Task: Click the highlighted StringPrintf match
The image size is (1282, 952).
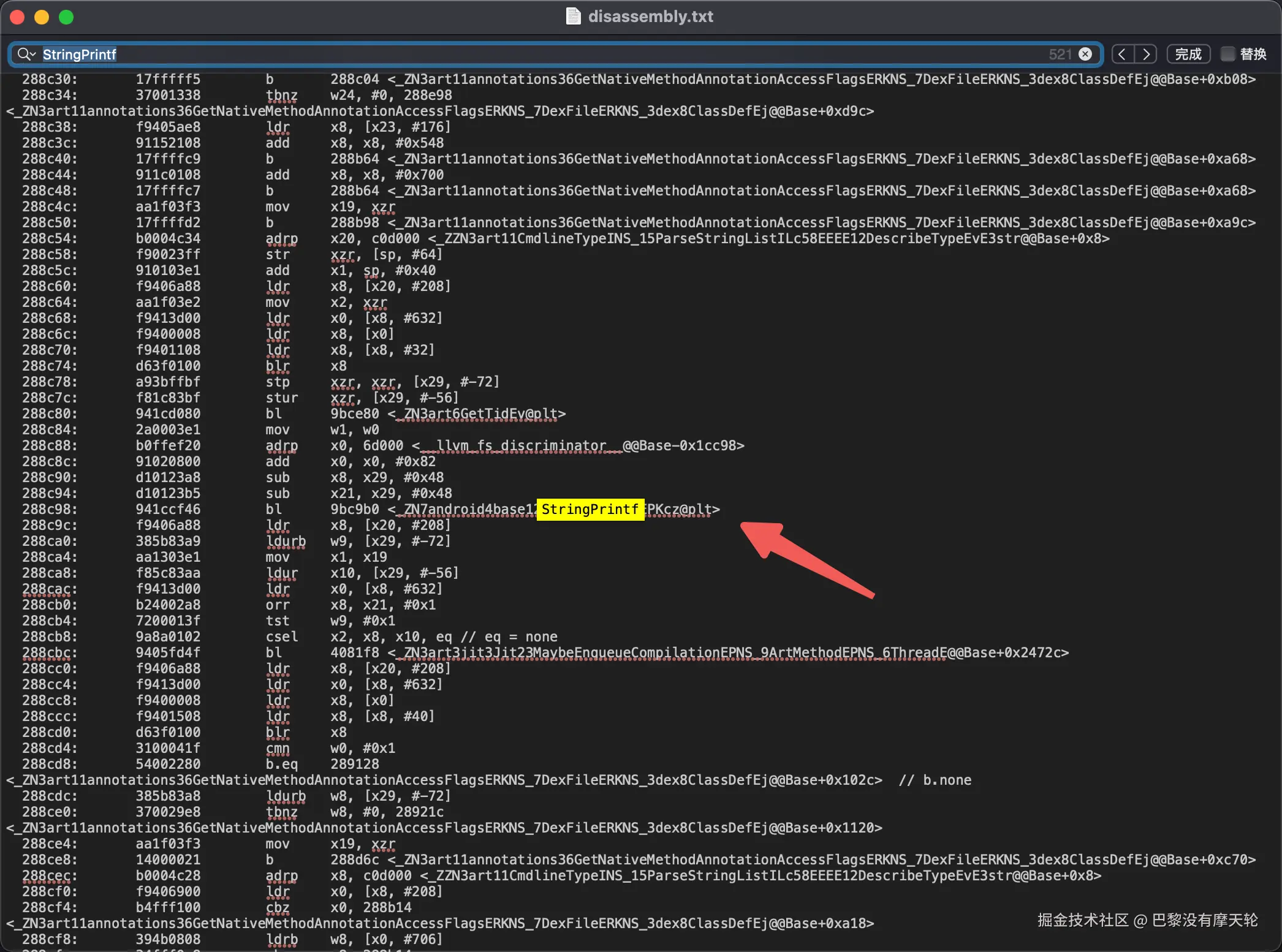Action: (590, 509)
